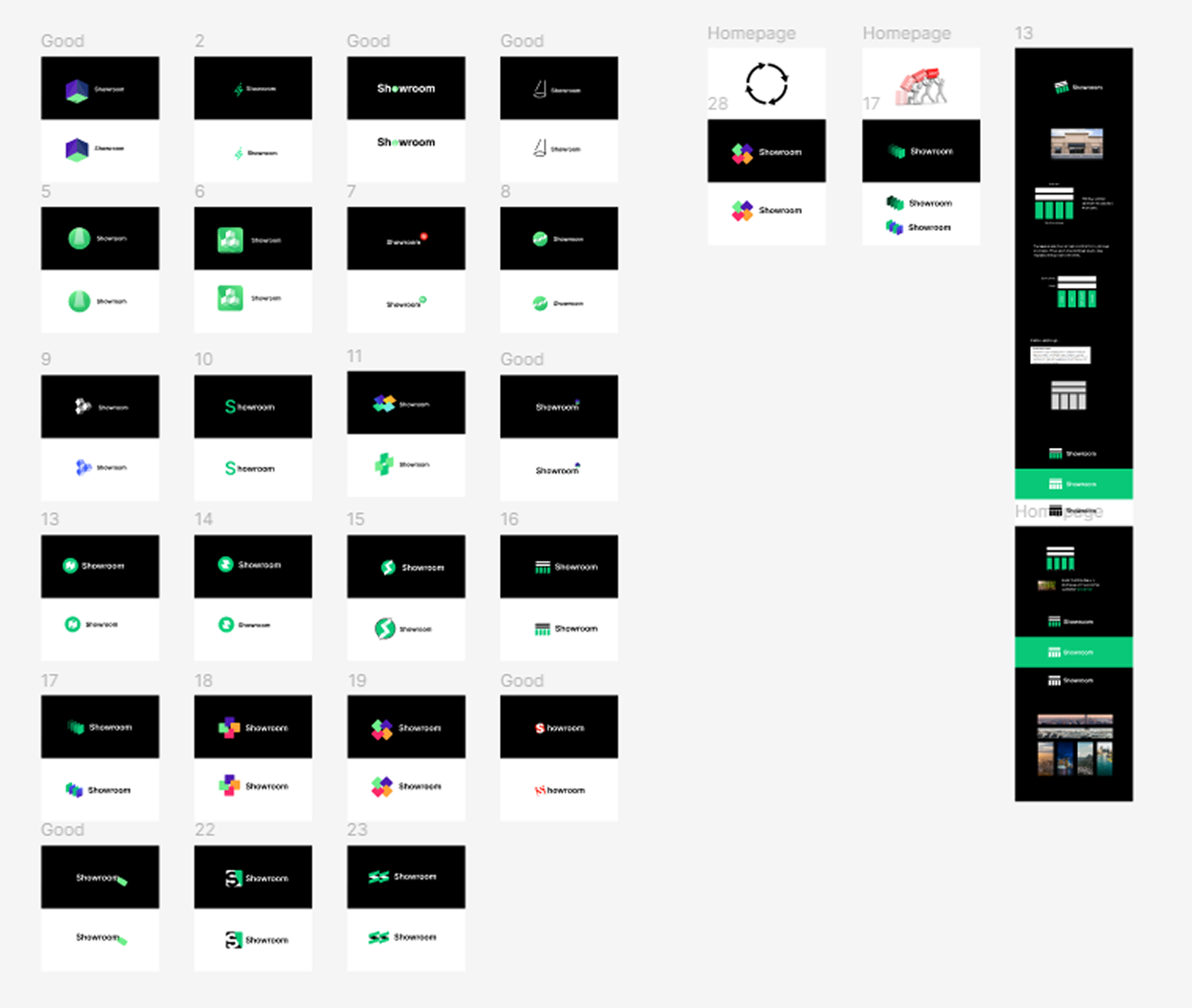
Task: Click frame label "6"
Action: [199, 191]
